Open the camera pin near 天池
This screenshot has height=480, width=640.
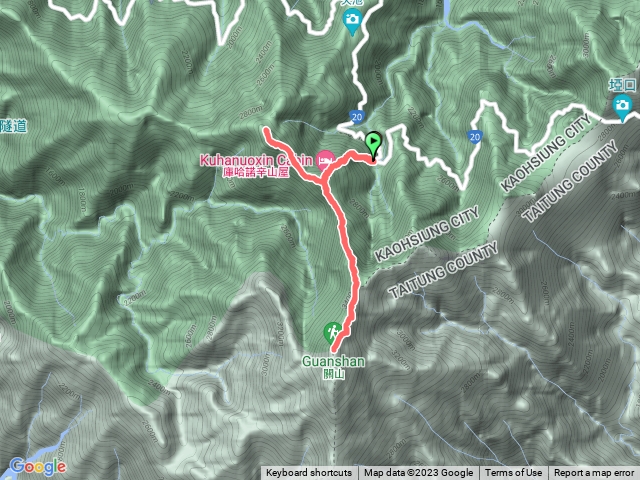pos(352,21)
